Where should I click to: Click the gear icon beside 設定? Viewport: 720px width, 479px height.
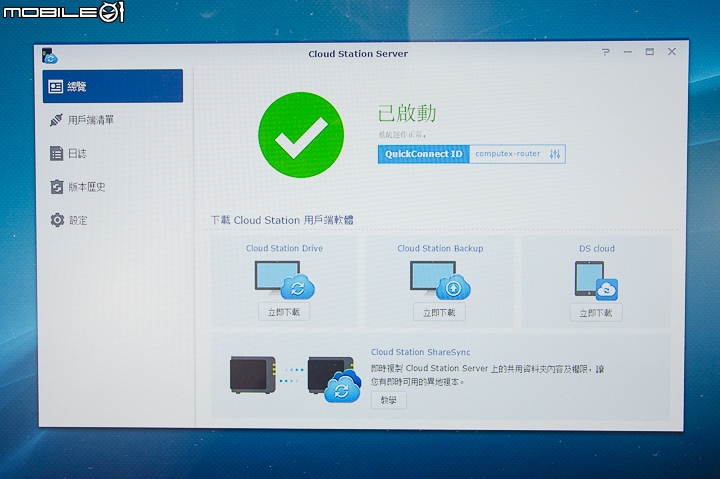pos(57,220)
